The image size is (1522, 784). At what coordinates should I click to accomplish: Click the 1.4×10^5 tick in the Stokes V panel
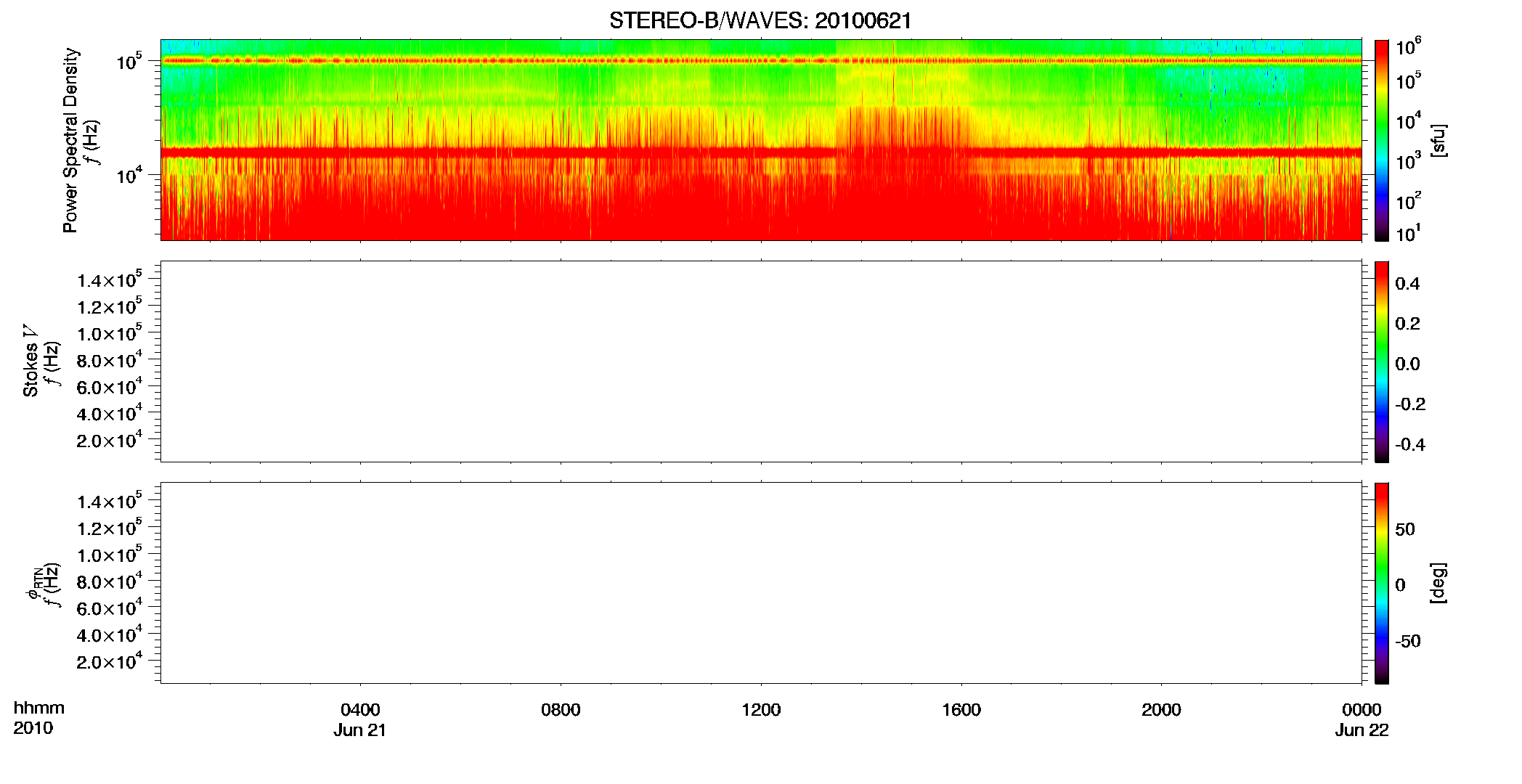tap(109, 279)
